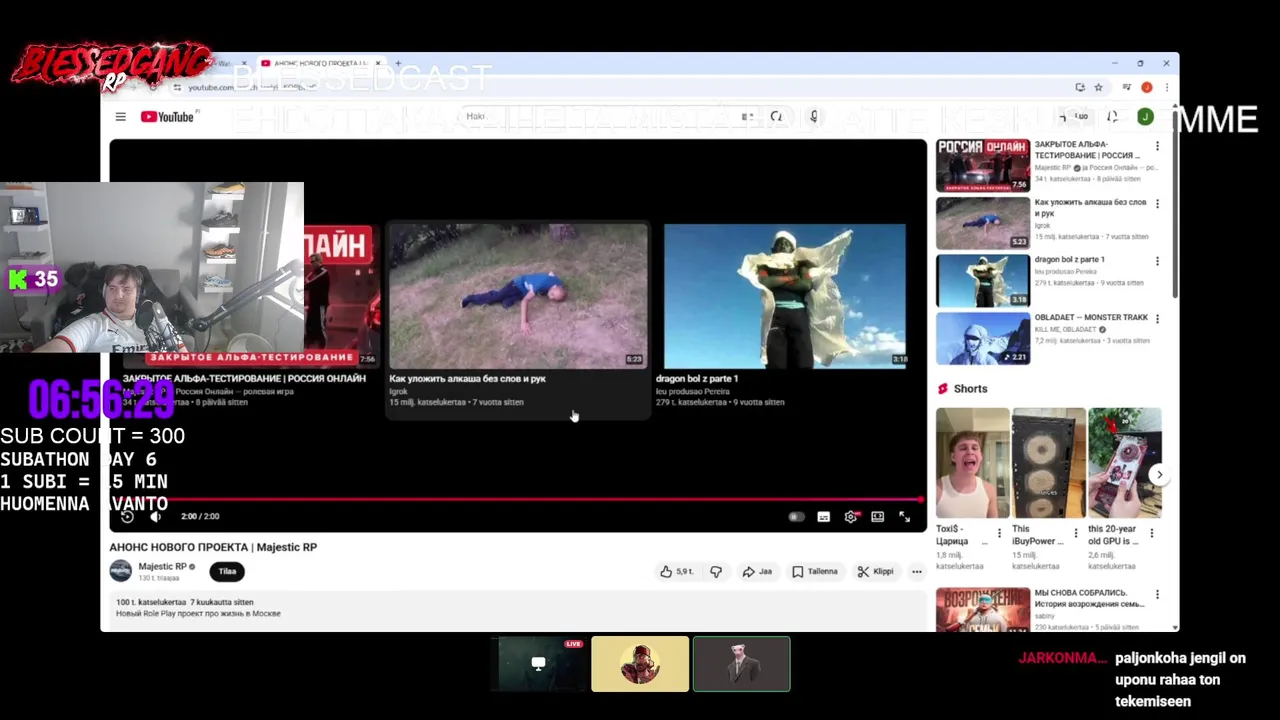The width and height of the screenshot is (1280, 720).
Task: Open the Chrome profile icon
Action: [1147, 87]
